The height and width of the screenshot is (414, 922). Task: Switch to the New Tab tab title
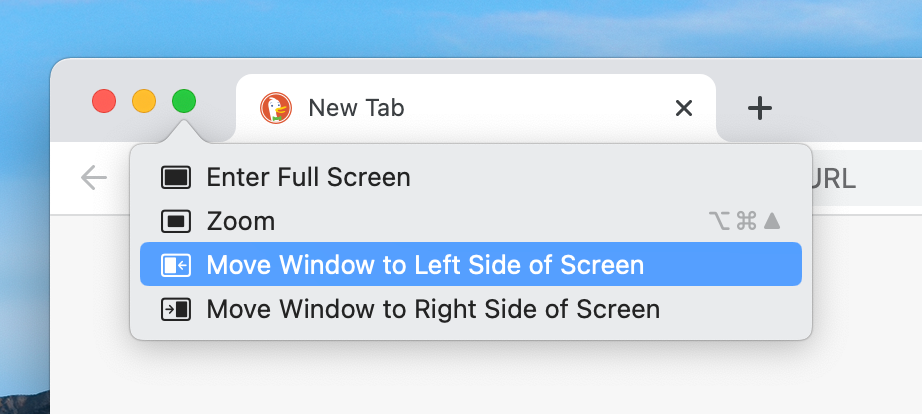click(356, 108)
